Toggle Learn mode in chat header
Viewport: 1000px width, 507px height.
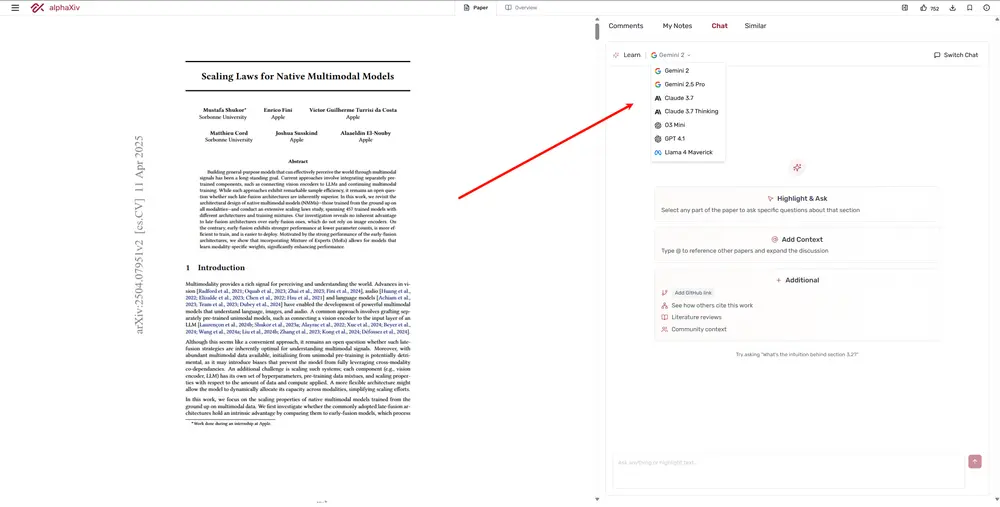tap(627, 55)
